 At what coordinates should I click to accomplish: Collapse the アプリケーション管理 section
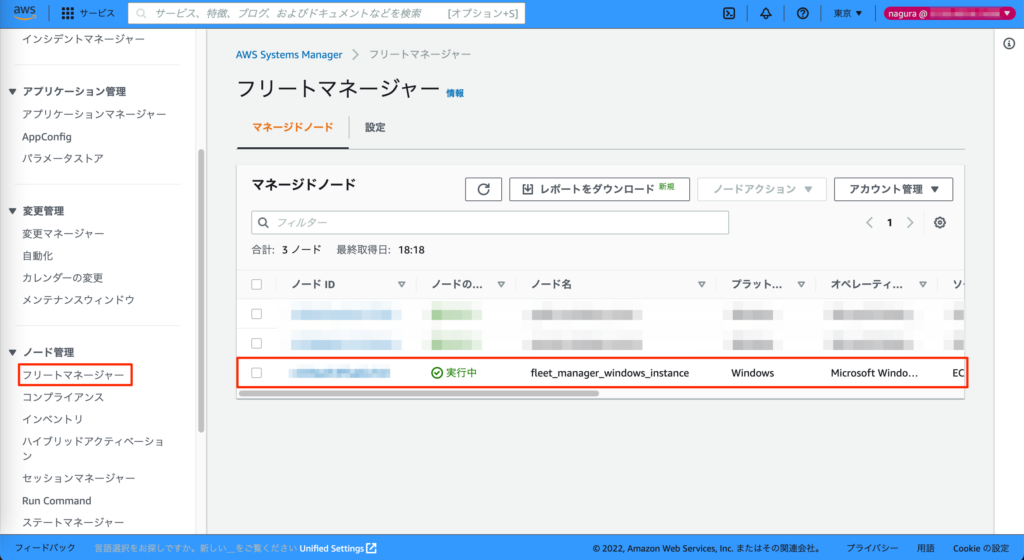pos(12,92)
